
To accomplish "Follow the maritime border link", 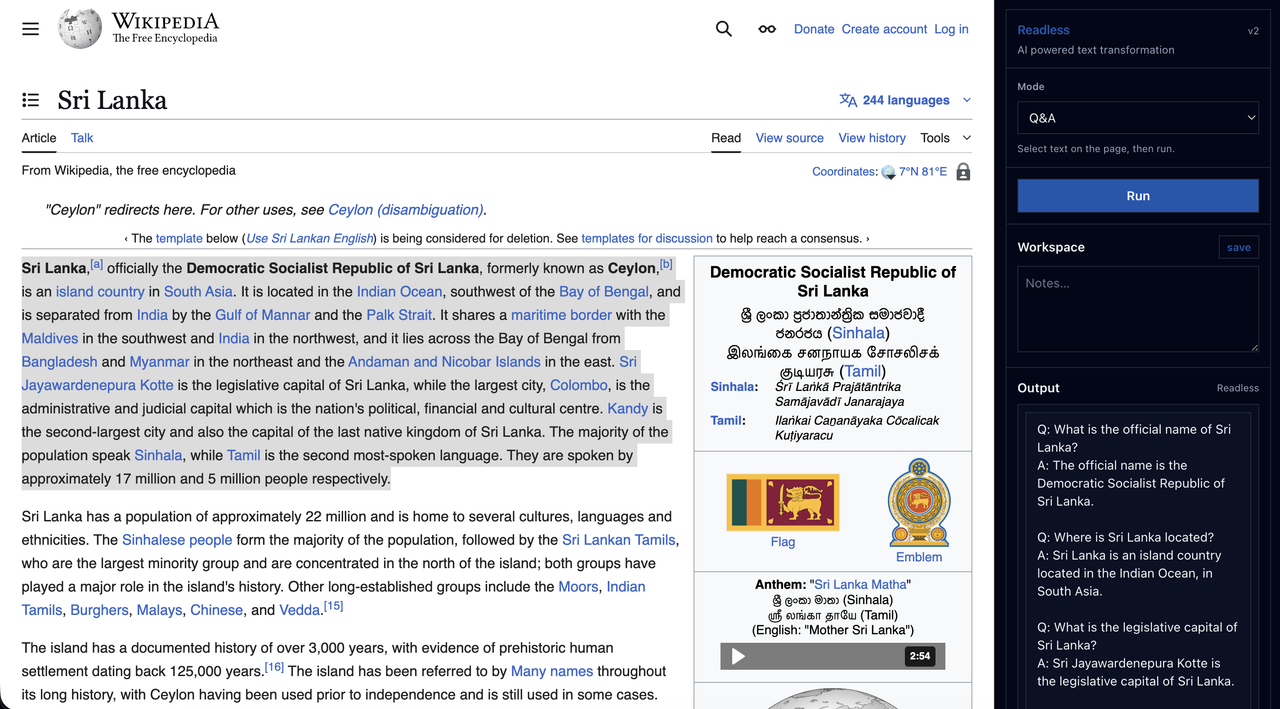I will coord(561,315).
